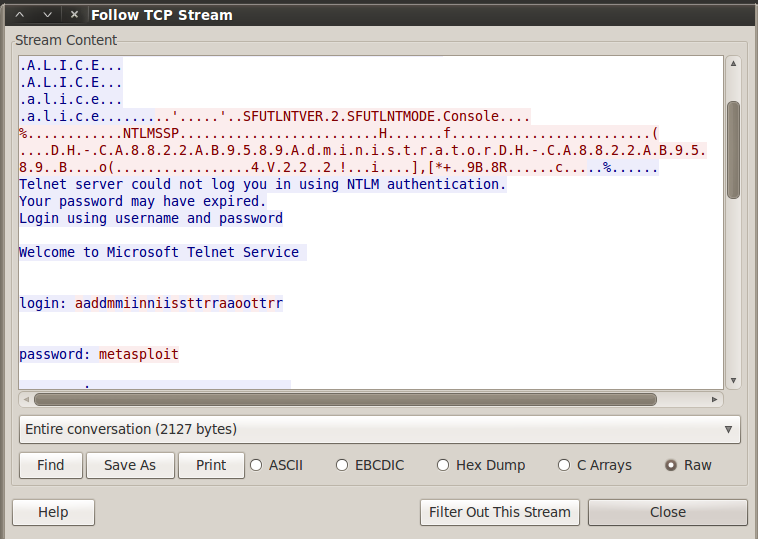
Task: Click vertical scrollbar down arrow
Action: coord(733,380)
